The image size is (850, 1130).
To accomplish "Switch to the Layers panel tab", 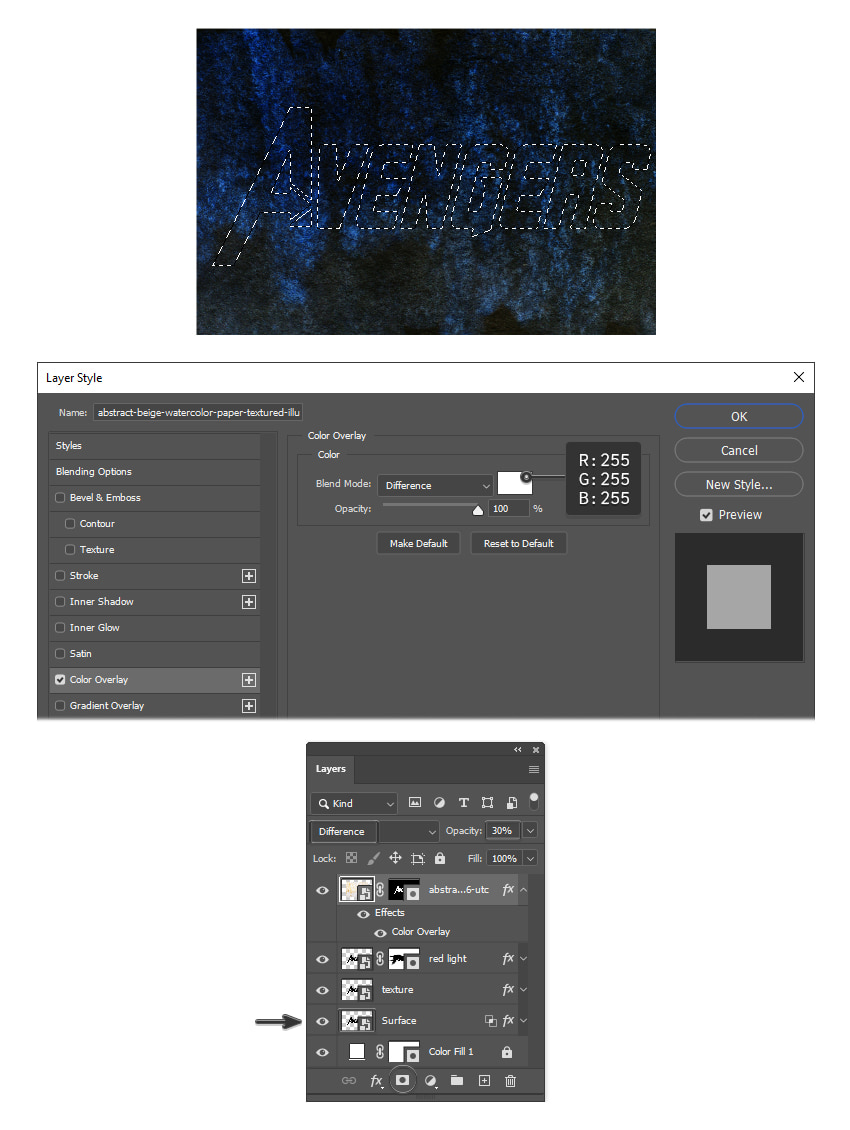I will [x=330, y=769].
